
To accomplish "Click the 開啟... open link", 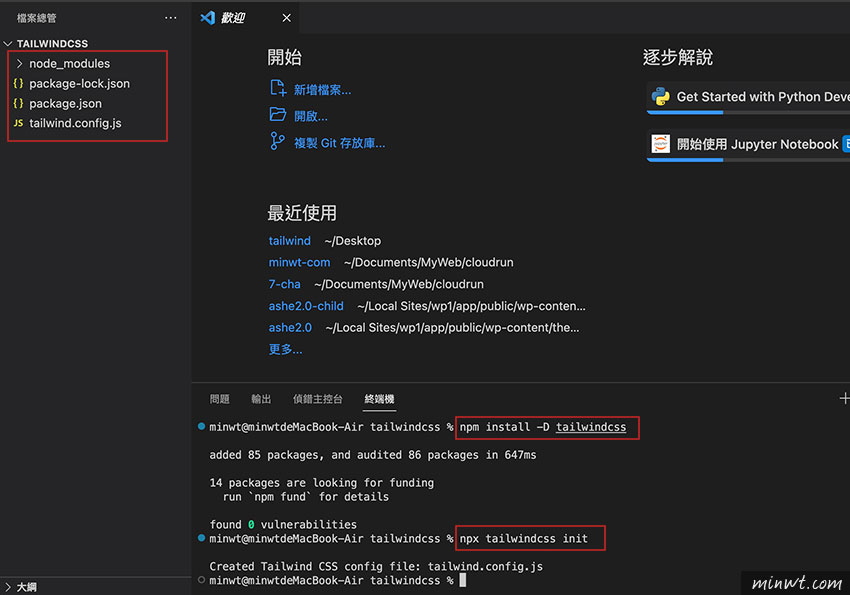I will point(311,116).
